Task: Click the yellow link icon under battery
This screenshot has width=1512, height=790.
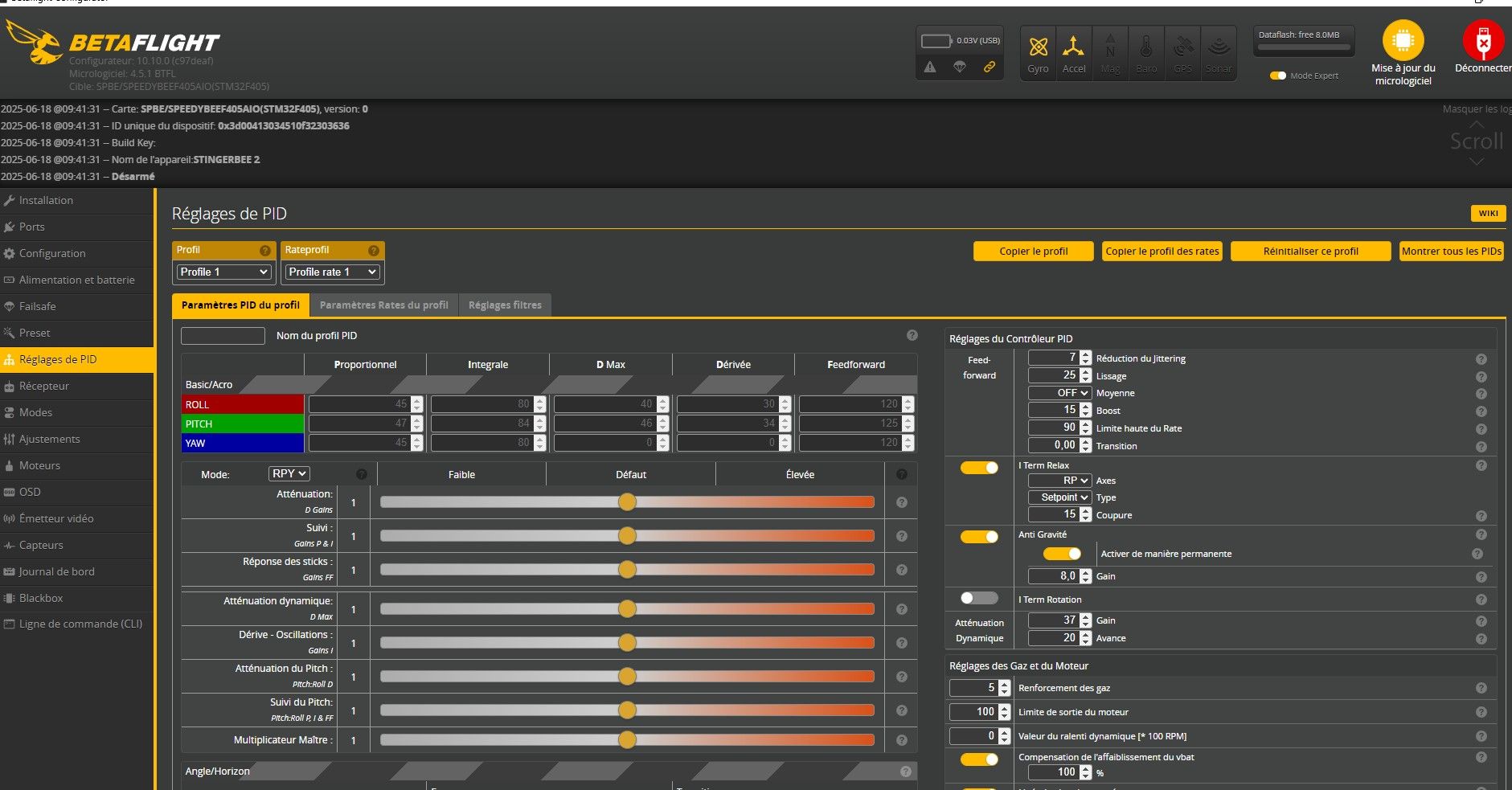Action: point(990,67)
